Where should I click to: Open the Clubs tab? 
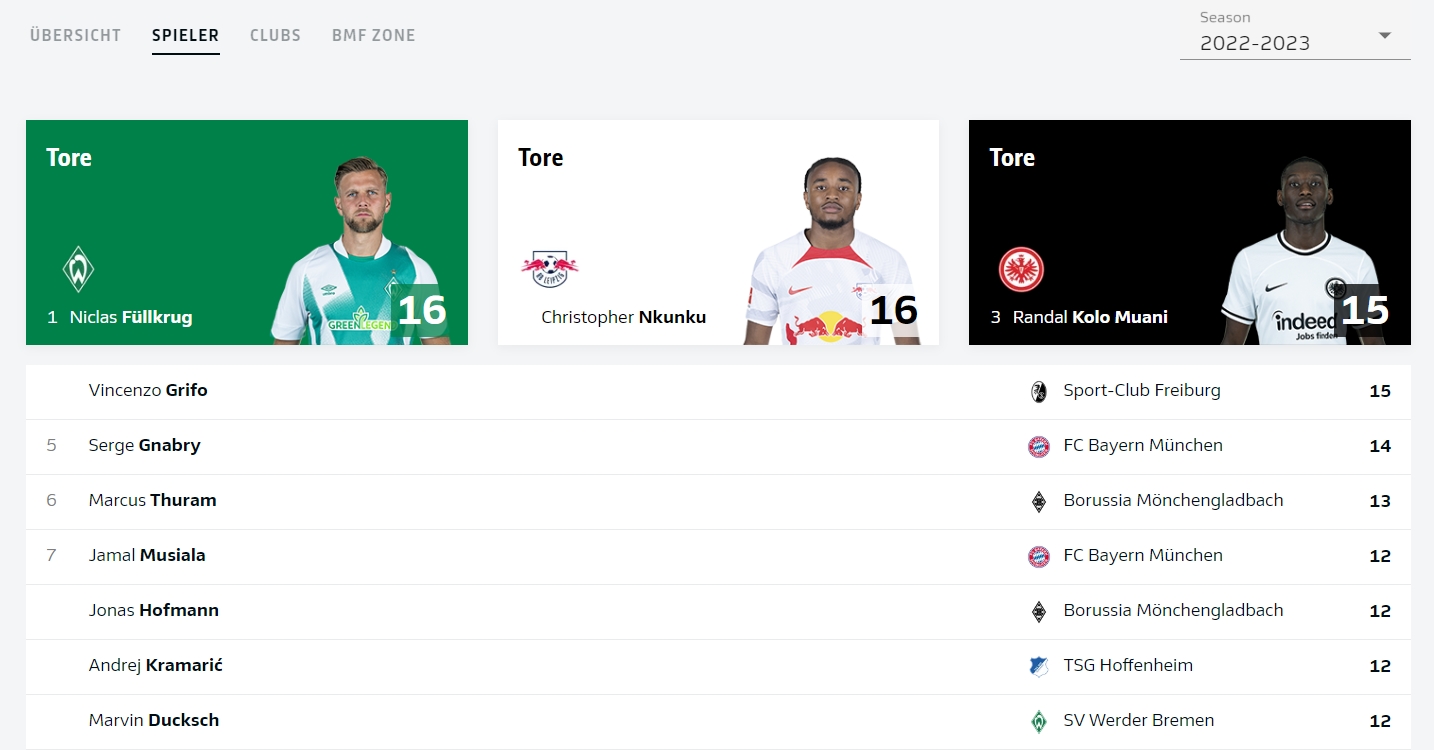275,35
